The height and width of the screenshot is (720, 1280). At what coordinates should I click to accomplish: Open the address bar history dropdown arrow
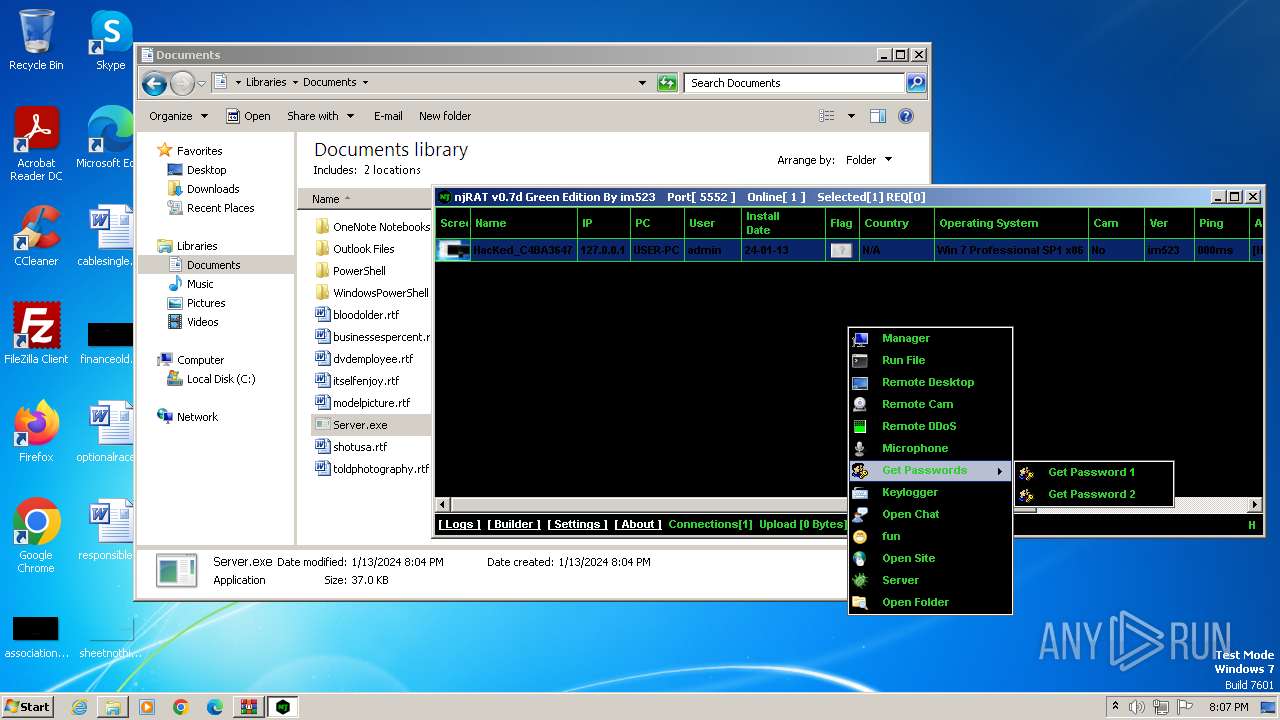(642, 83)
